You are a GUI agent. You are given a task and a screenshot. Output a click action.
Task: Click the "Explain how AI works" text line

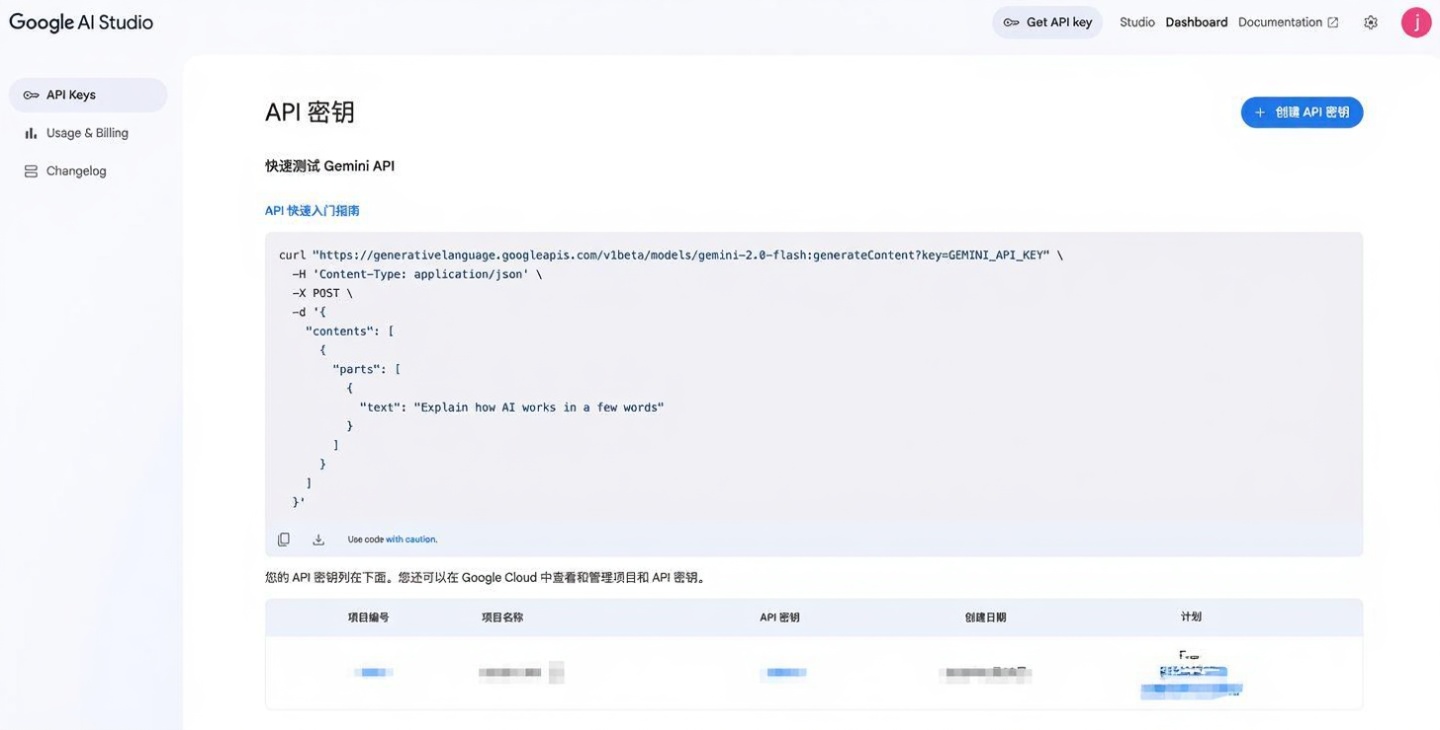512,407
